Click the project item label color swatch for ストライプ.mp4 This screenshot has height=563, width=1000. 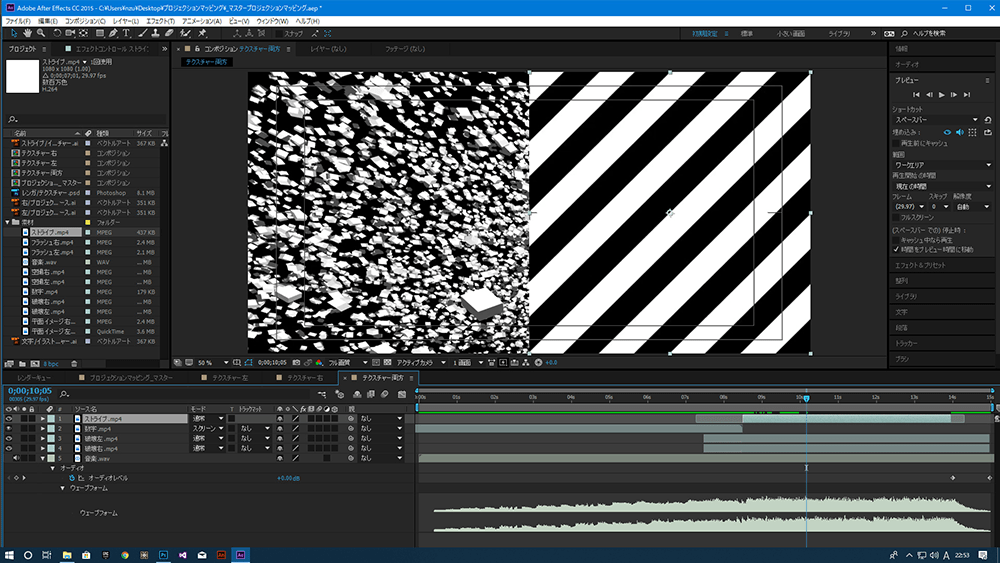pos(88,231)
